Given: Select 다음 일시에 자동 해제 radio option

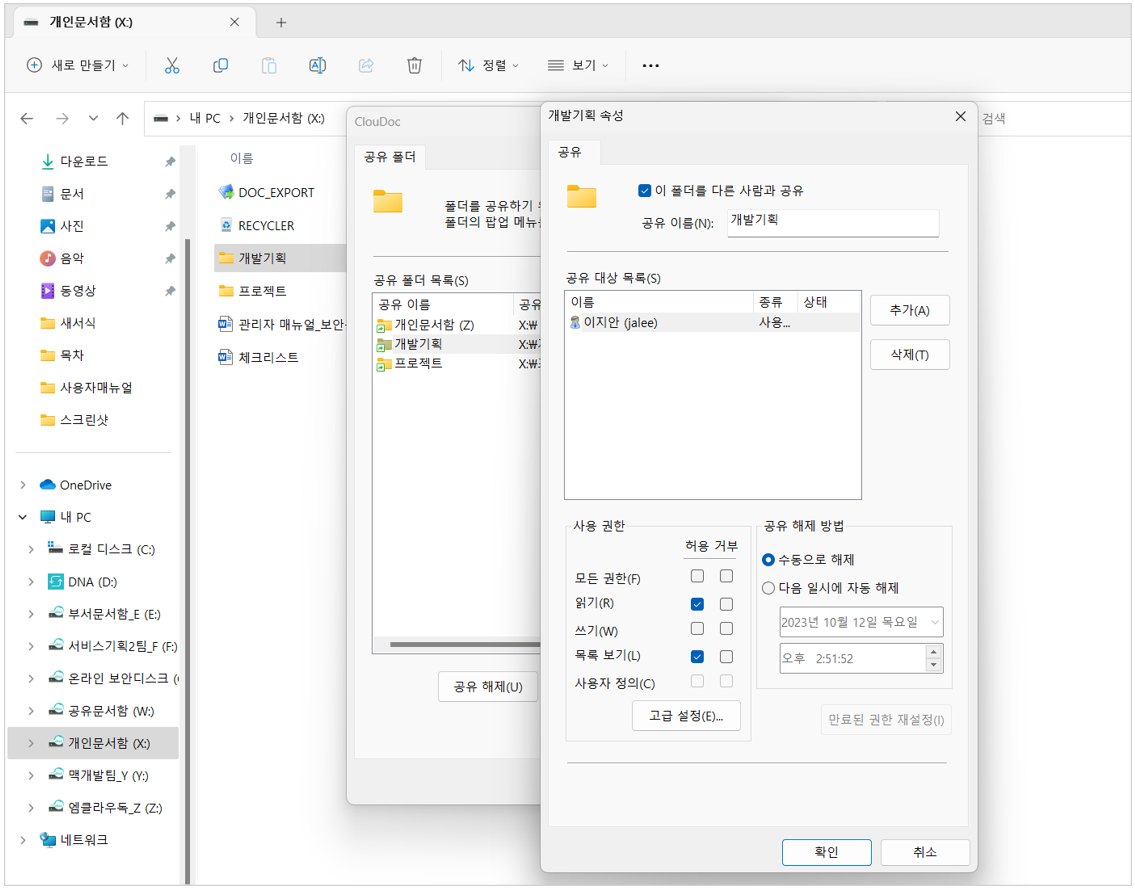Looking at the screenshot, I should tap(769, 588).
